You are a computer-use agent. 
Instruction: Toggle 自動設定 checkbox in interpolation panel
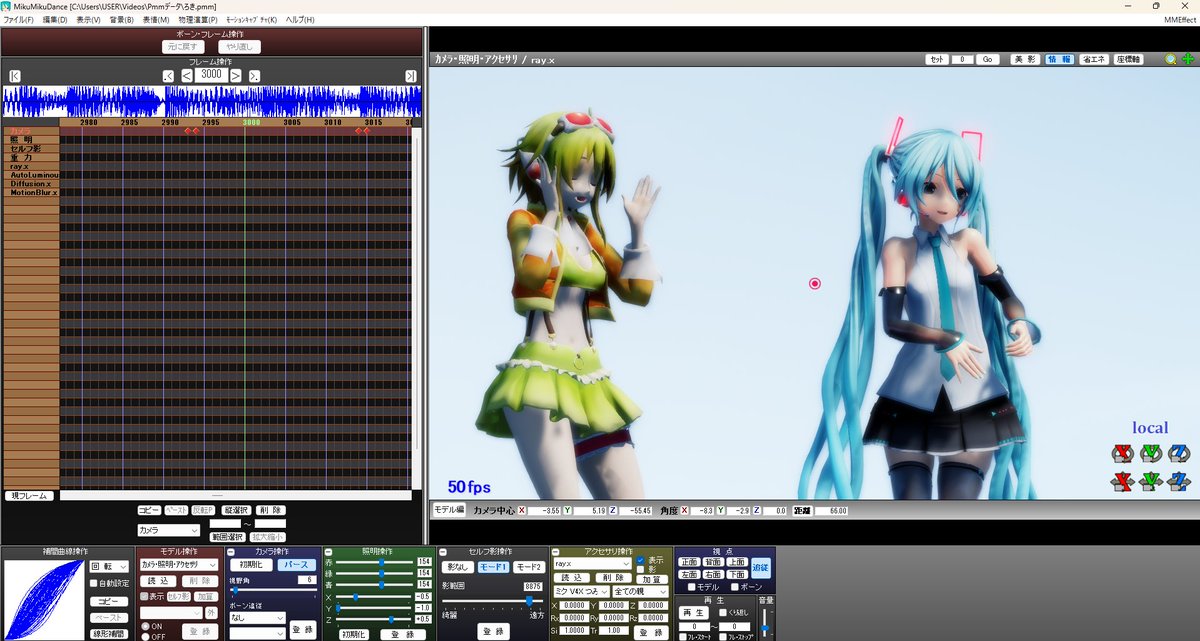93,583
